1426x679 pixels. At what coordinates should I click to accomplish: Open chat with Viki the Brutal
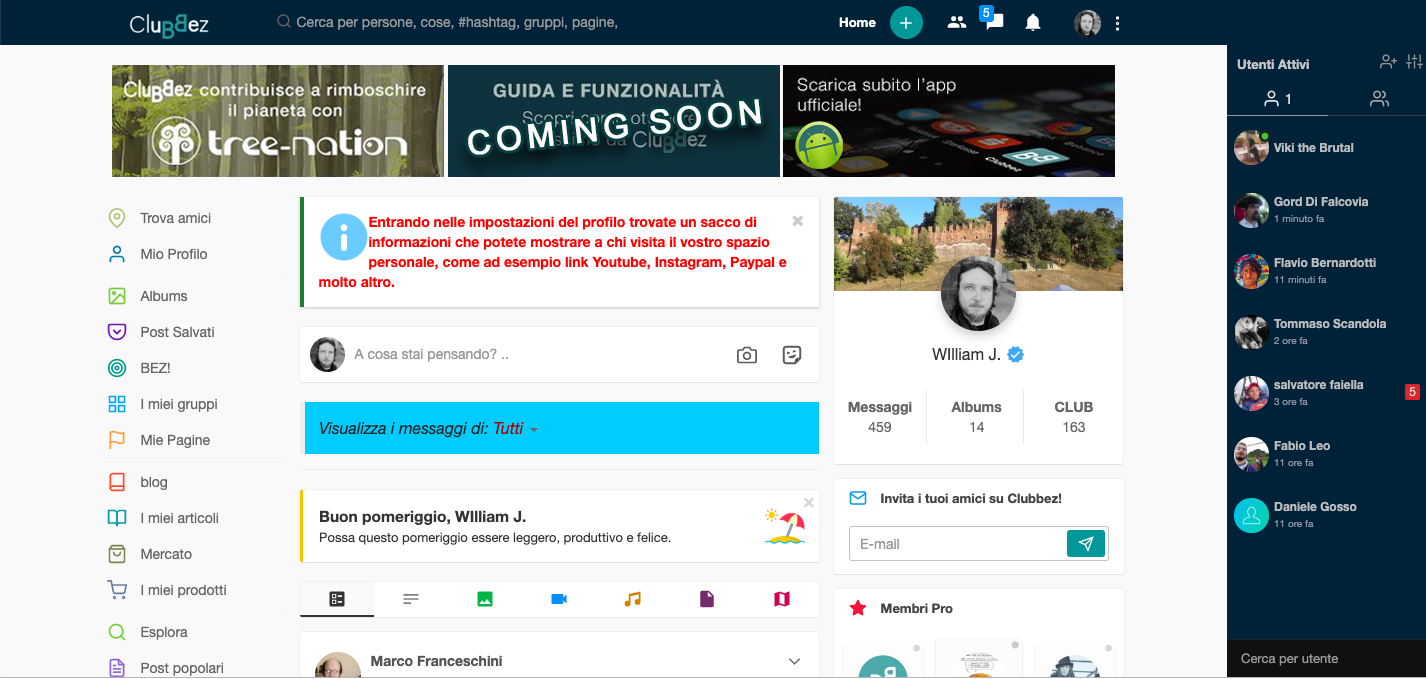(1326, 148)
